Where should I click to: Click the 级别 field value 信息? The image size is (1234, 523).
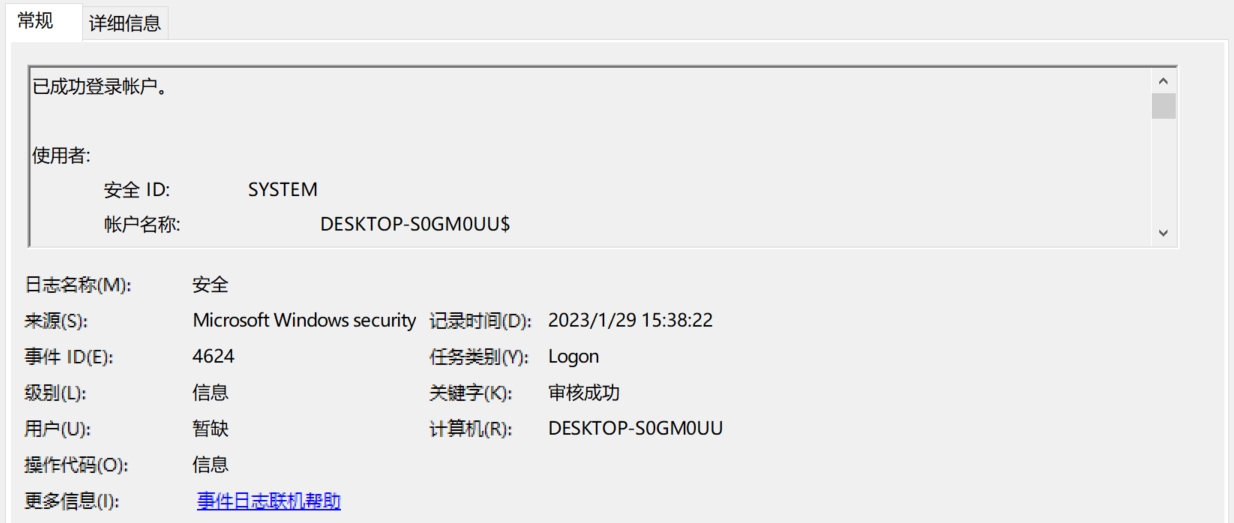(x=211, y=393)
